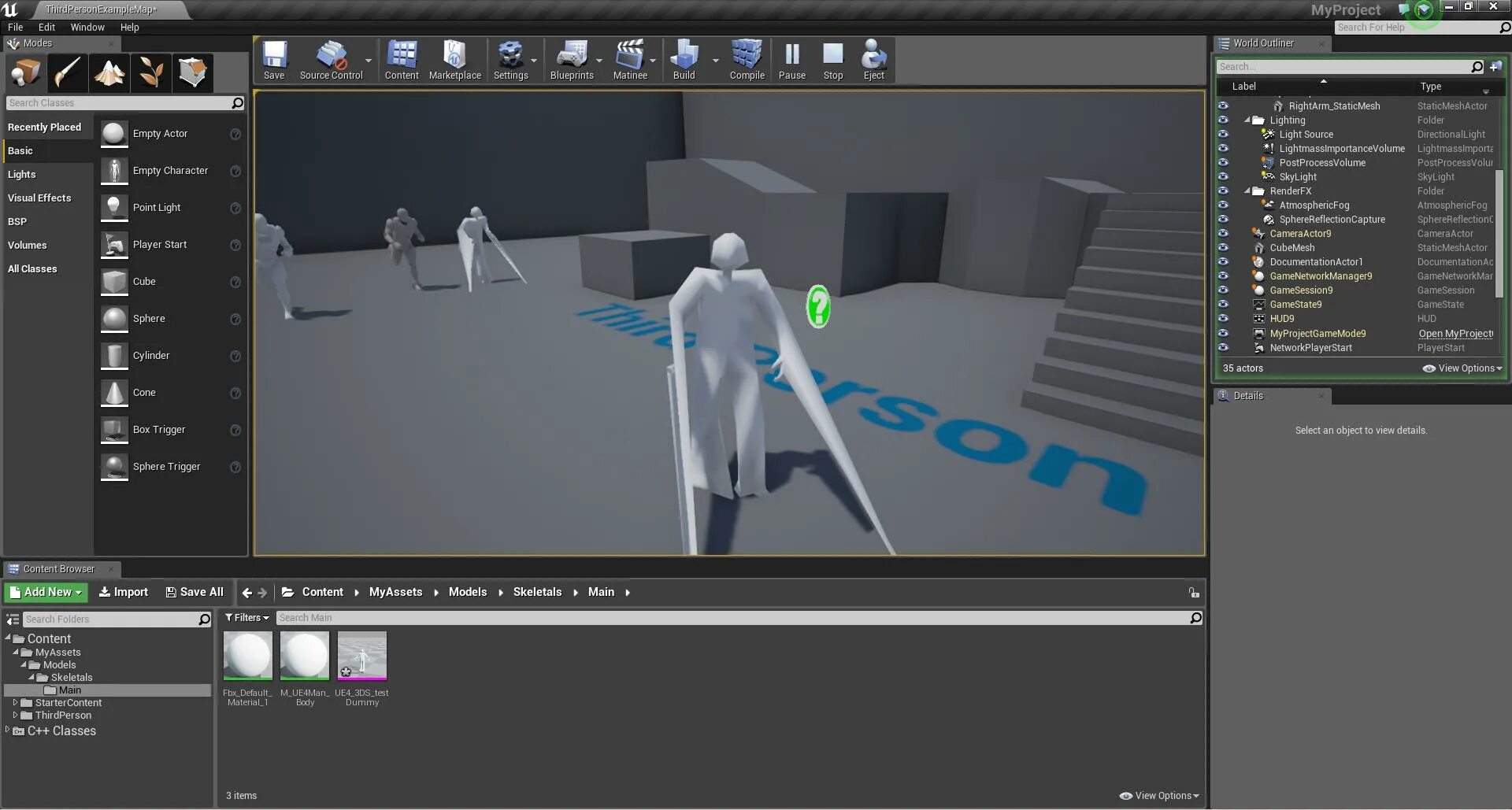Open the Source Control dropdown arrow
Screen dimensions: 1512x810
(369, 61)
